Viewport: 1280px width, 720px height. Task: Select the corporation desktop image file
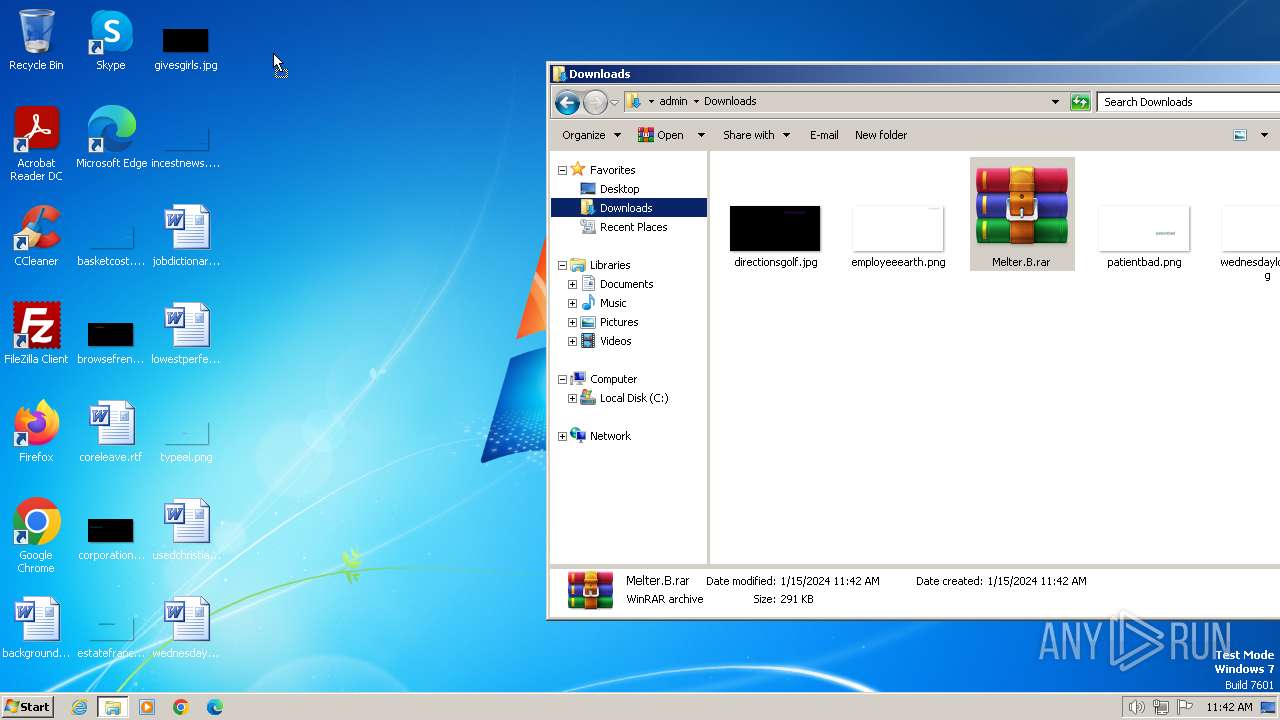coord(111,538)
